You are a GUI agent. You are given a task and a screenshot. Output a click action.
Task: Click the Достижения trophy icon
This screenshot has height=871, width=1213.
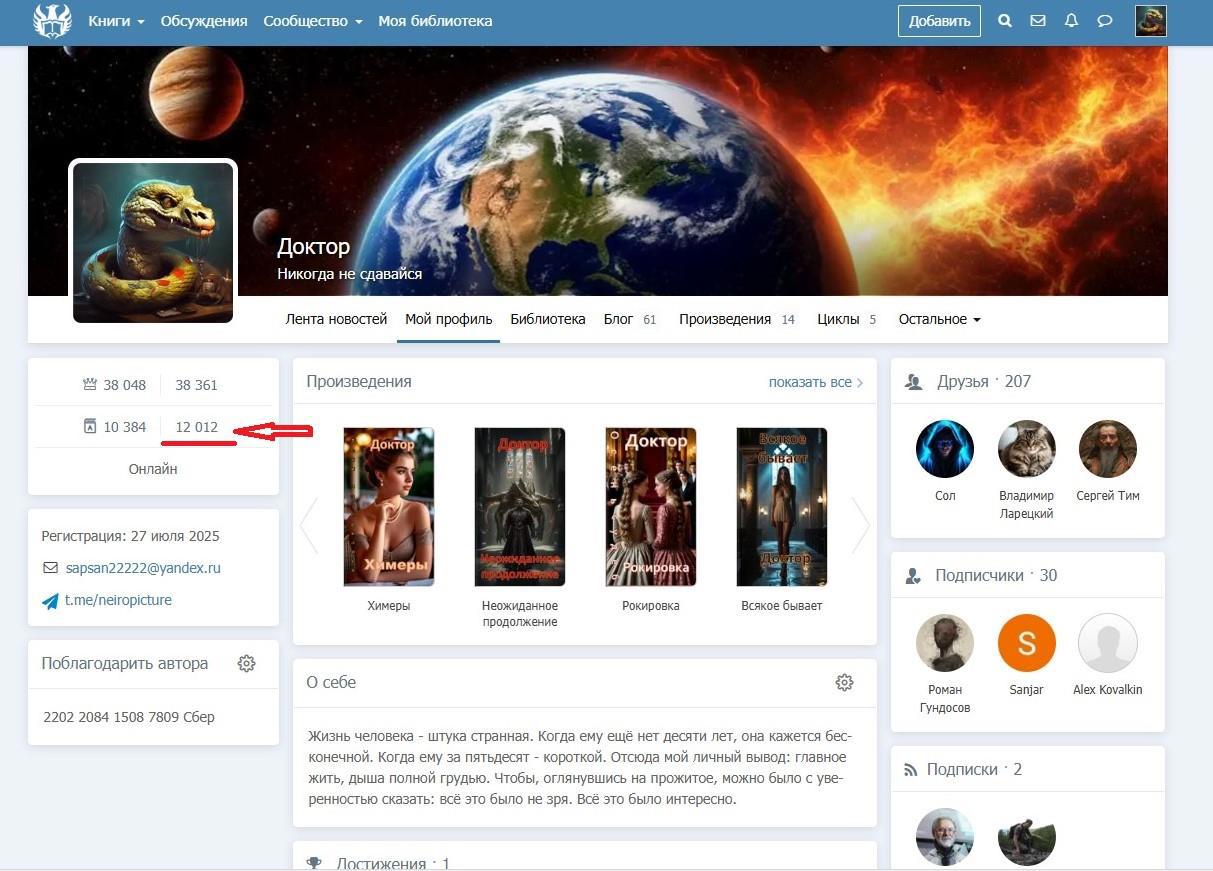[314, 864]
